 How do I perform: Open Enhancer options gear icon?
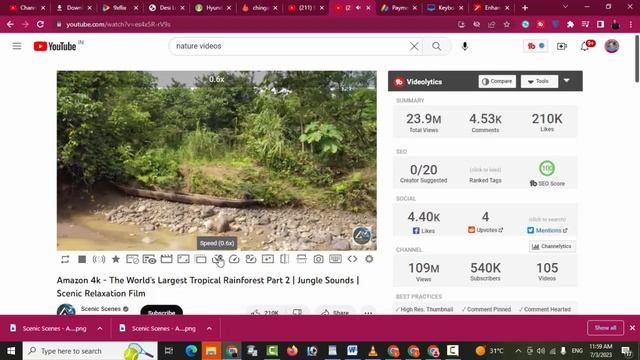369,259
